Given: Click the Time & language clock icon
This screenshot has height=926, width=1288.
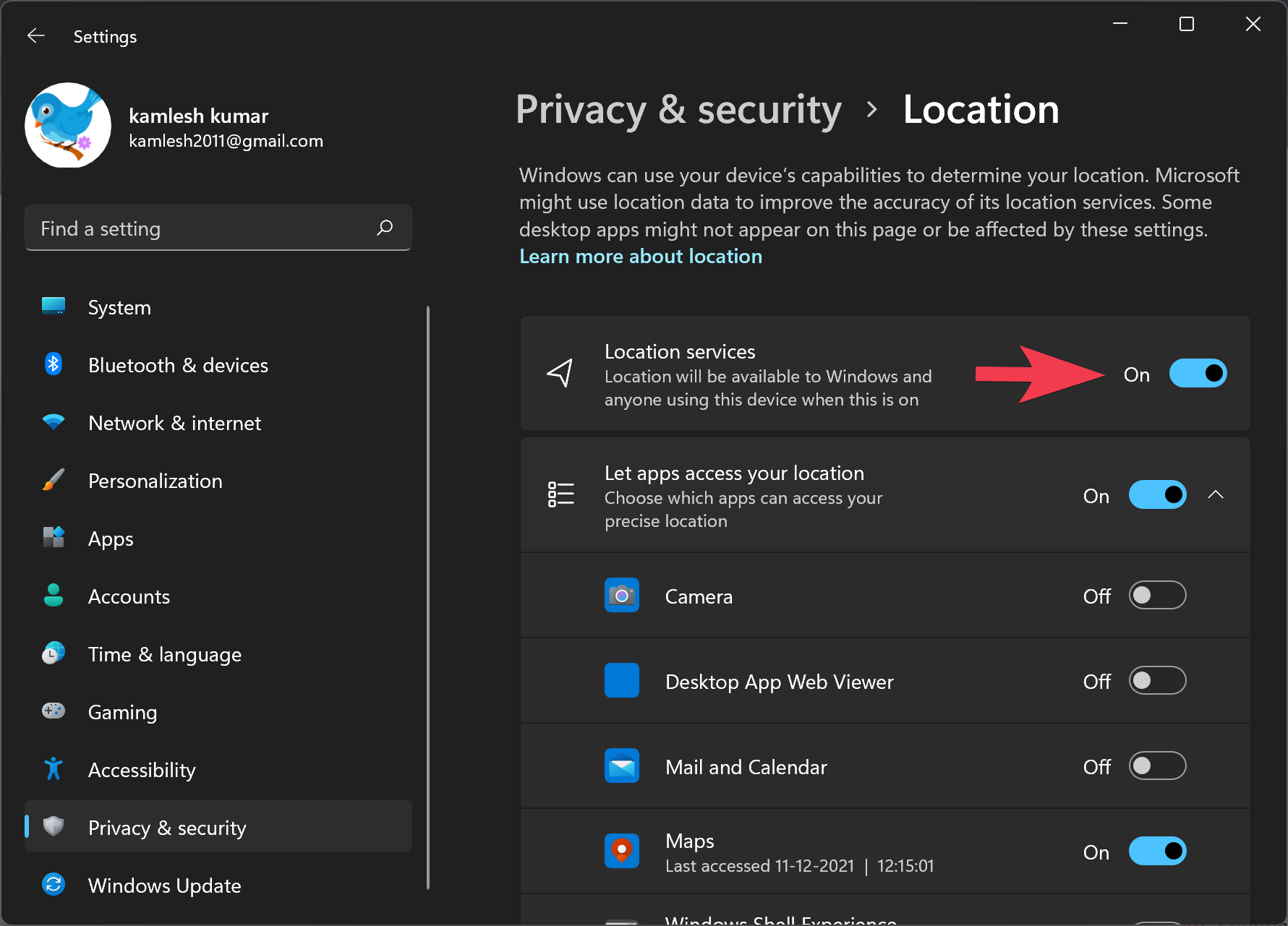Looking at the screenshot, I should [54, 653].
